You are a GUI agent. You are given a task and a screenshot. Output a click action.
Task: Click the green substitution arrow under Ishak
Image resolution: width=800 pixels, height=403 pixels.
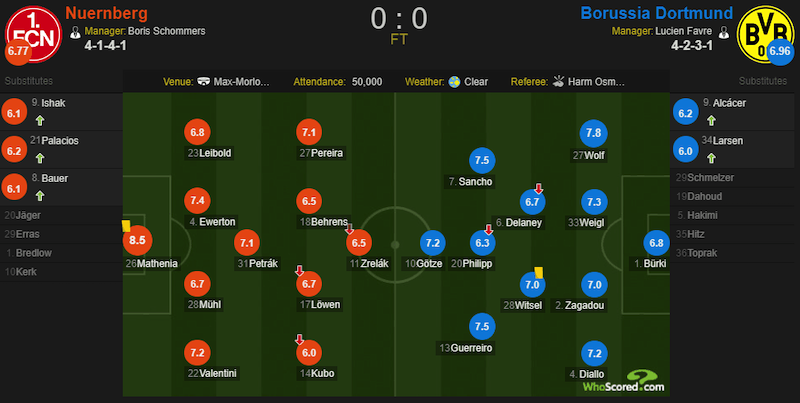pos(40,121)
